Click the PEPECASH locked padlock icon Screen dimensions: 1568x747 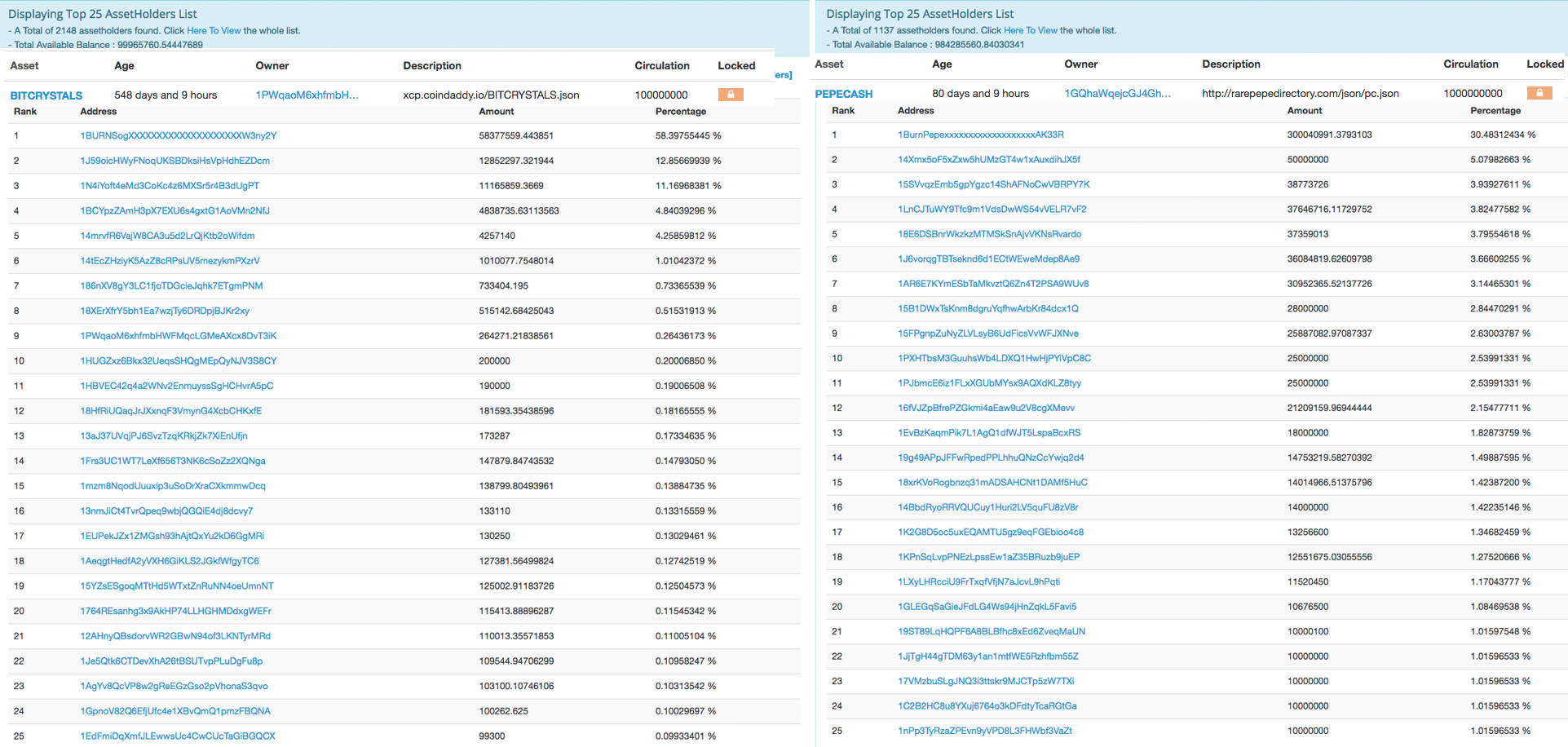(1539, 93)
